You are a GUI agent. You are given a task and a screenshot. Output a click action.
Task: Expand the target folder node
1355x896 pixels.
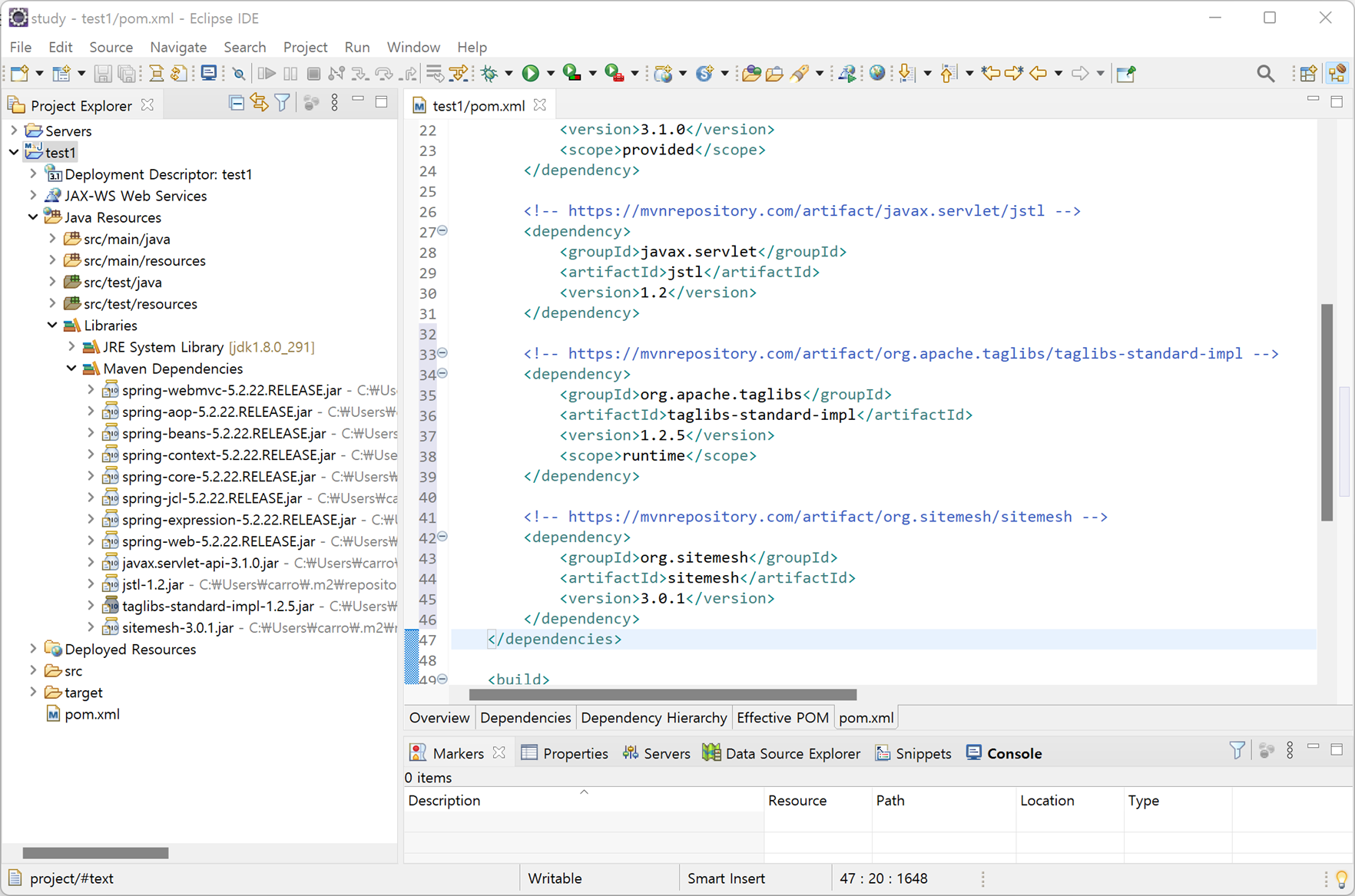[x=33, y=692]
